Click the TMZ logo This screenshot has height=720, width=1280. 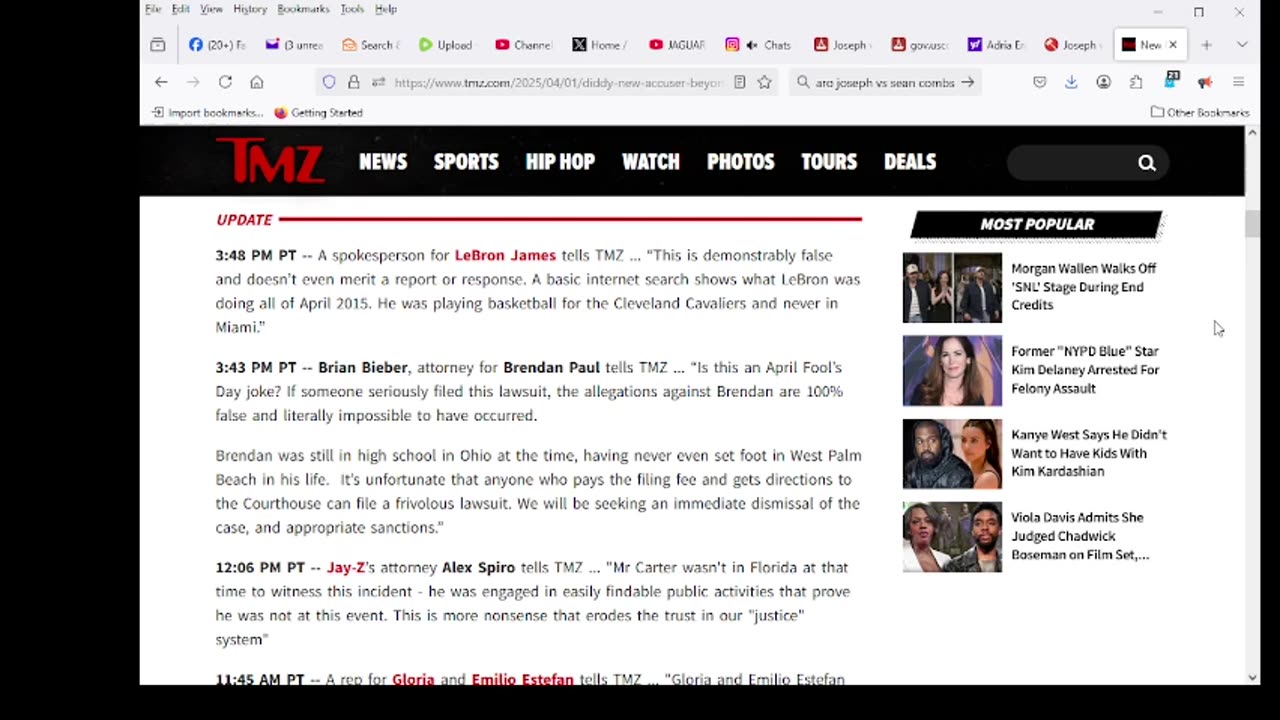click(270, 161)
